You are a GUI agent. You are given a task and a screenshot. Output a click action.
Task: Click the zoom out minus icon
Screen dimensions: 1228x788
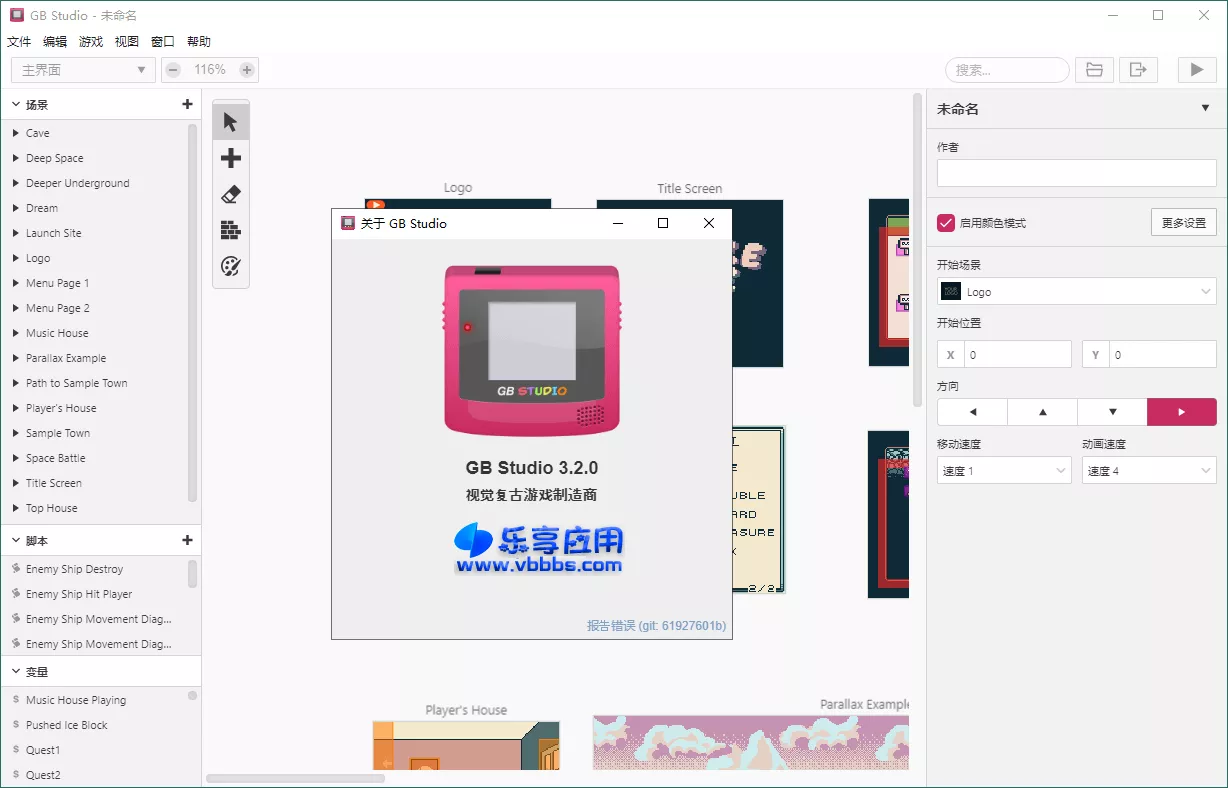point(173,70)
